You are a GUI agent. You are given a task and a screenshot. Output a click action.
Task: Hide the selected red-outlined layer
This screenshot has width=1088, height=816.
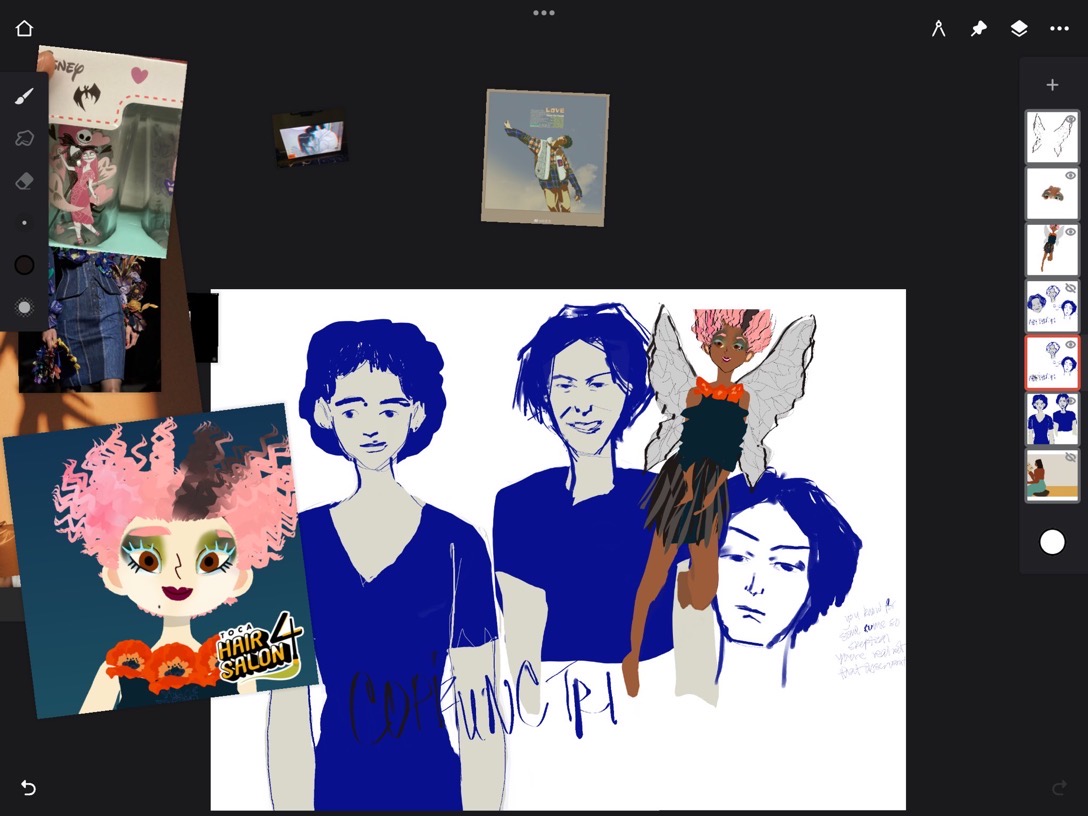[1070, 345]
